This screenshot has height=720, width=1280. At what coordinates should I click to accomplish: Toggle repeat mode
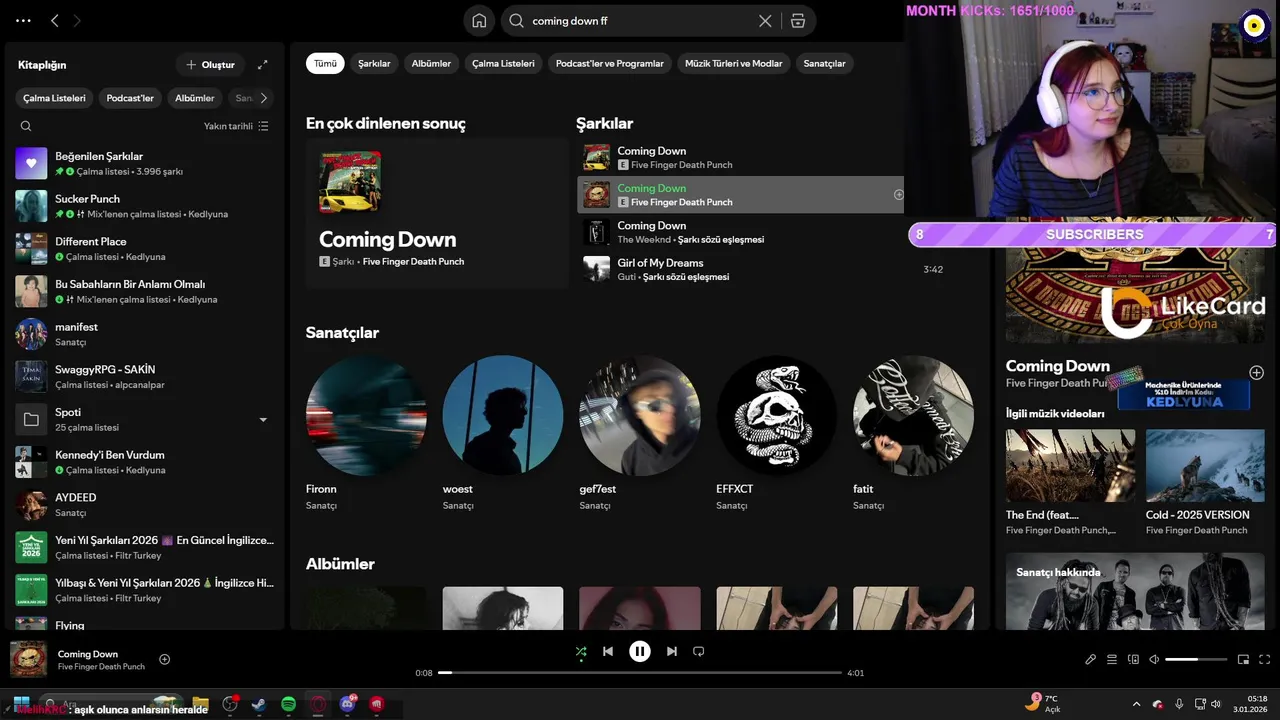699,651
